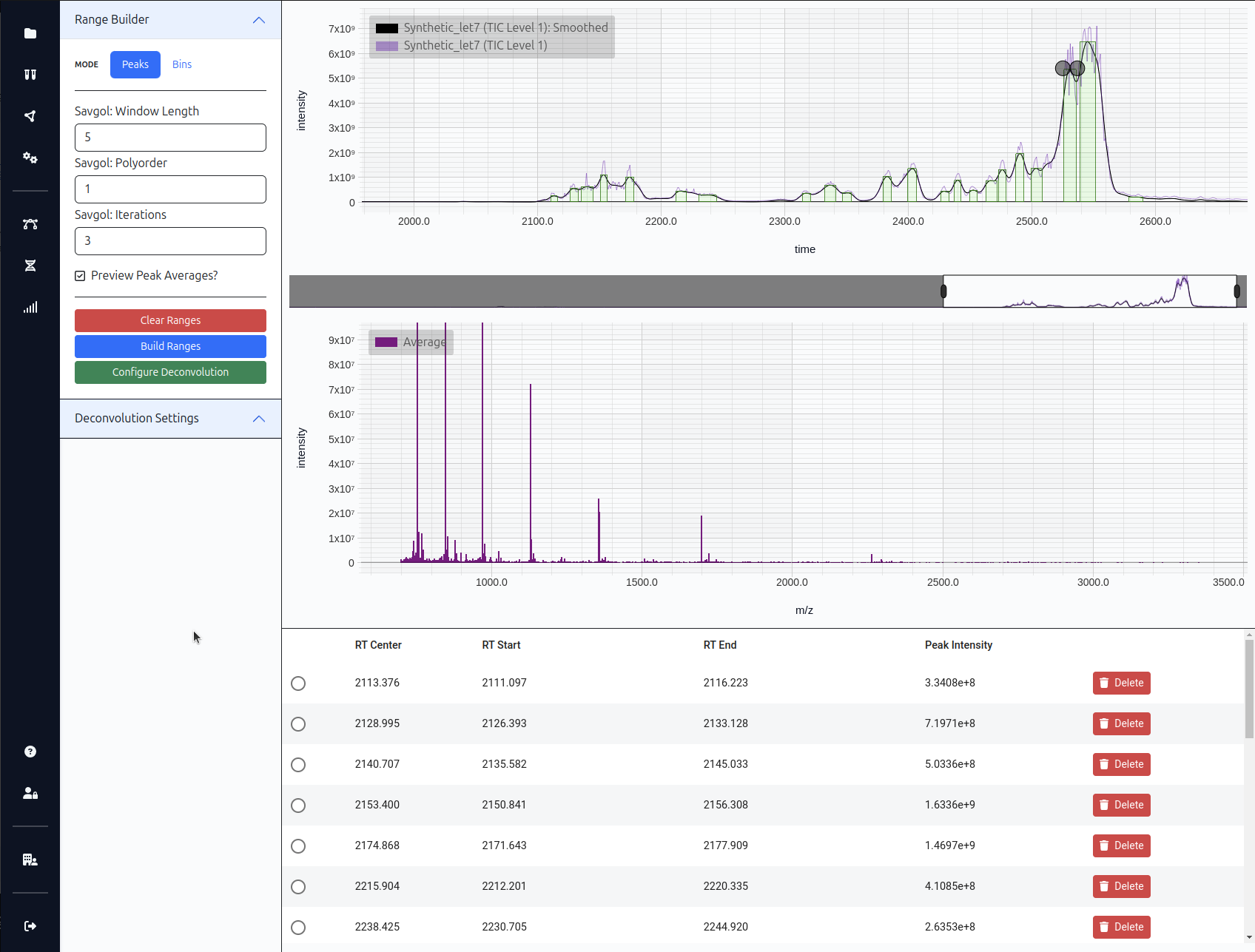
Task: Collapse the Range Builder panel chevron
Action: pos(259,20)
